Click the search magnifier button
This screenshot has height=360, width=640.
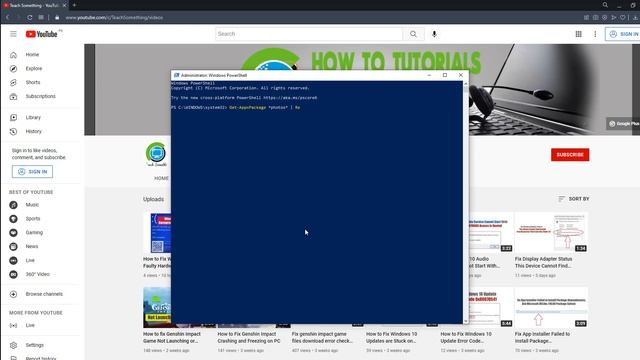tap(413, 34)
